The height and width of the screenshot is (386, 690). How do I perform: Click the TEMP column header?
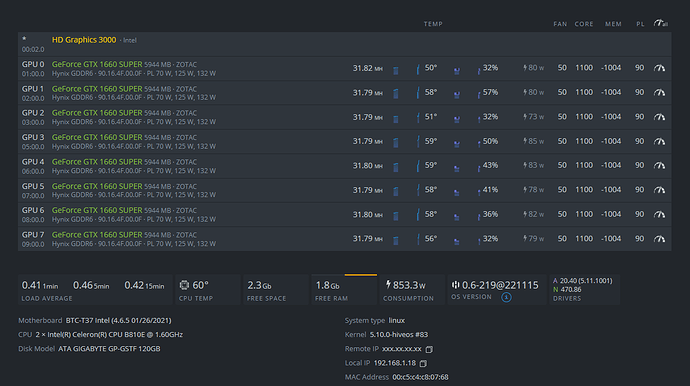click(433, 24)
